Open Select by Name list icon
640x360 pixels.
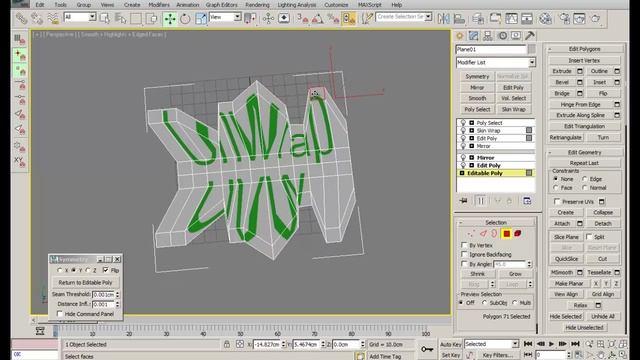pyautogui.click(x=120, y=18)
